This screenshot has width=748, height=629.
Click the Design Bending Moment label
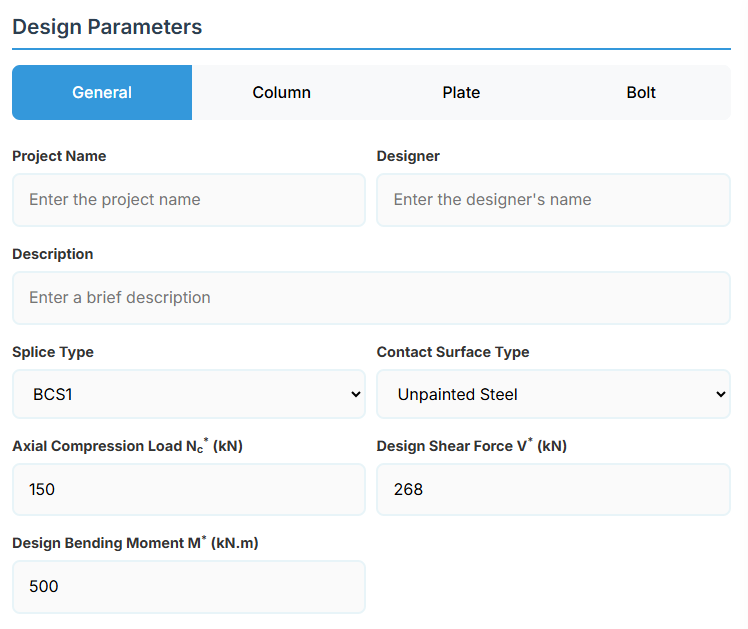[x=135, y=542]
